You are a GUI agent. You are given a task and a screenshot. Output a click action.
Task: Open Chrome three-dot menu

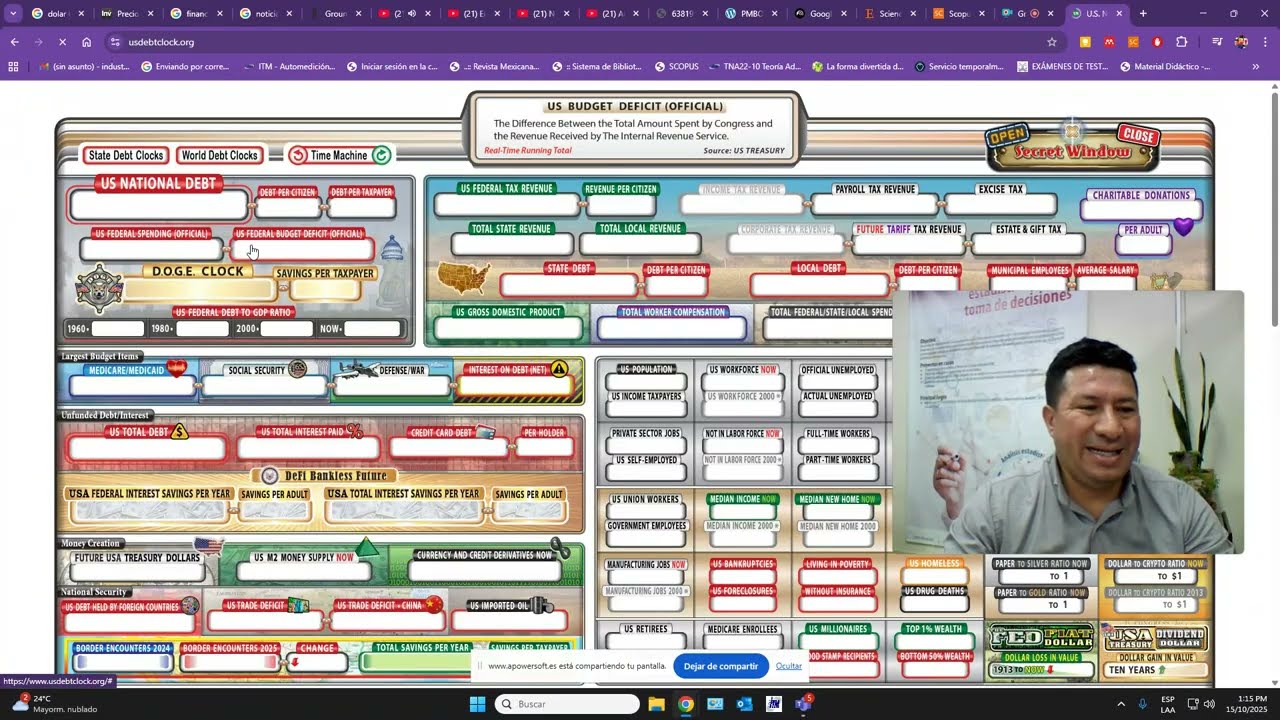coord(1265,42)
